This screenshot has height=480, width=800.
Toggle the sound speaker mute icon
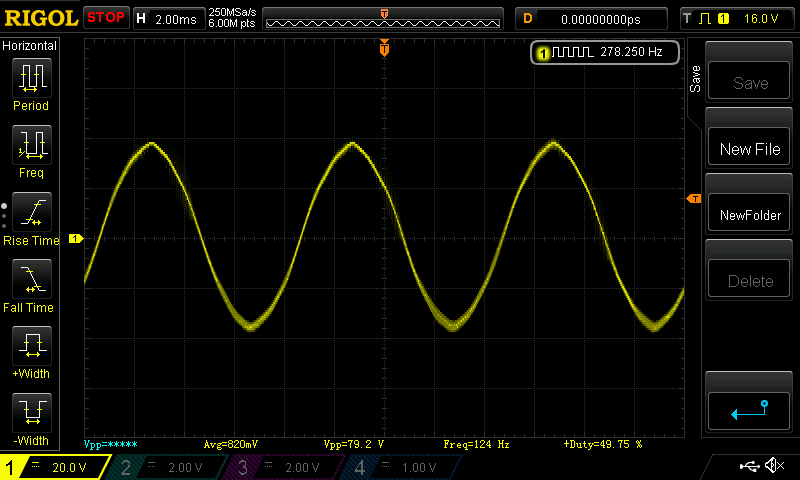point(774,466)
